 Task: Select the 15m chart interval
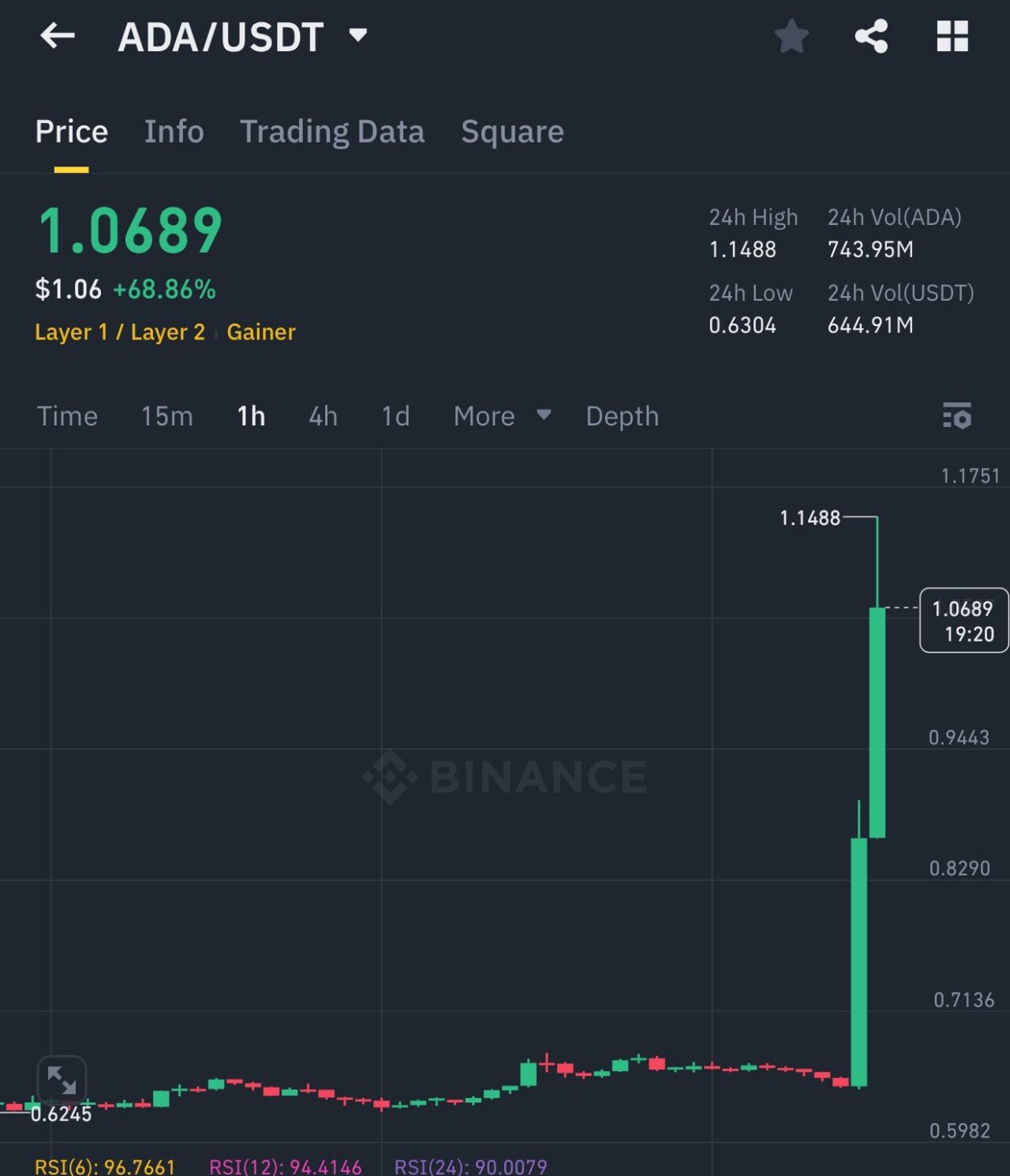click(x=166, y=416)
